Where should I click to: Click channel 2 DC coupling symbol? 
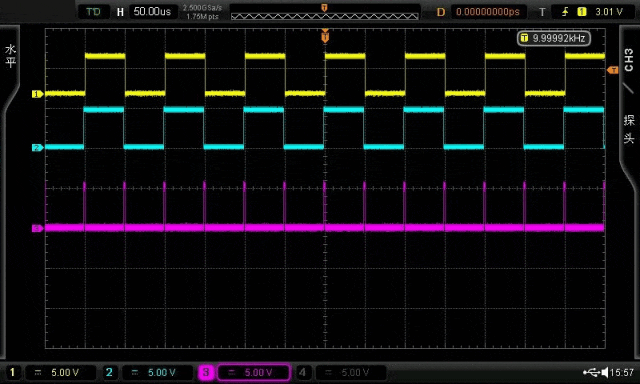[135, 373]
